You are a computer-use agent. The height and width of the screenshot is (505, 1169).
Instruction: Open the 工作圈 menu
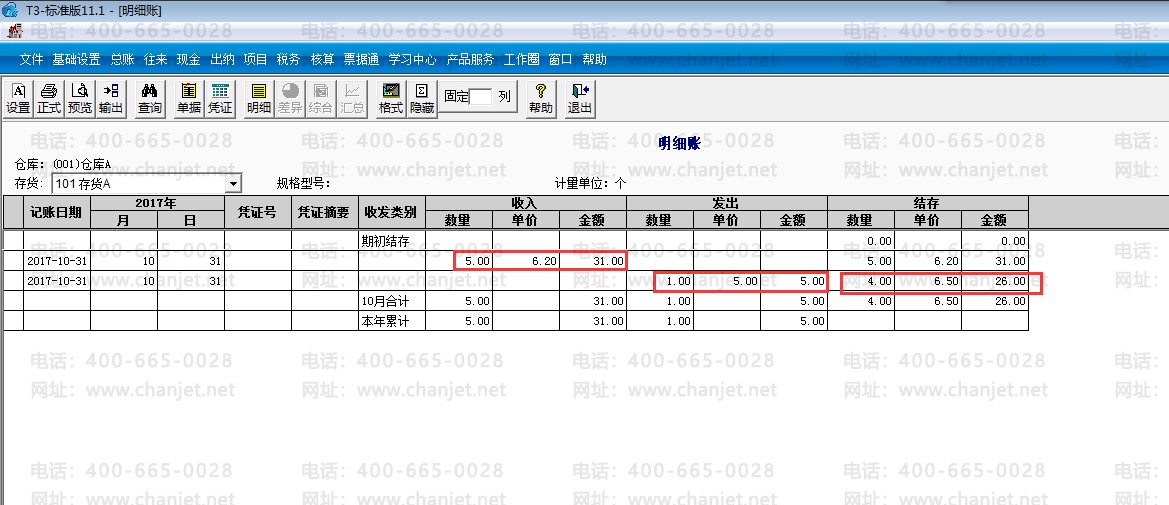521,60
